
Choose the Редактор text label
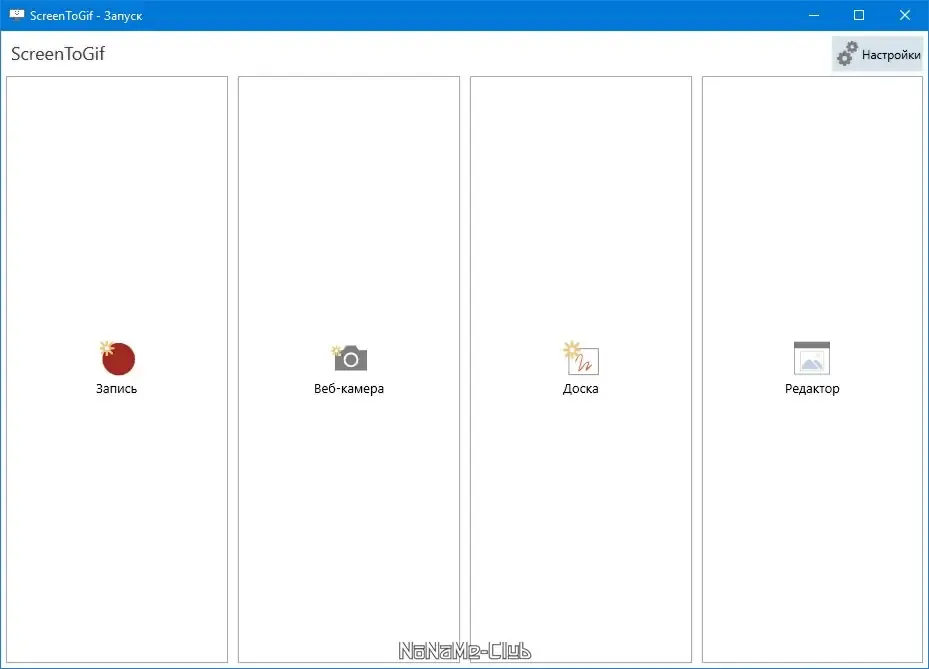[812, 389]
